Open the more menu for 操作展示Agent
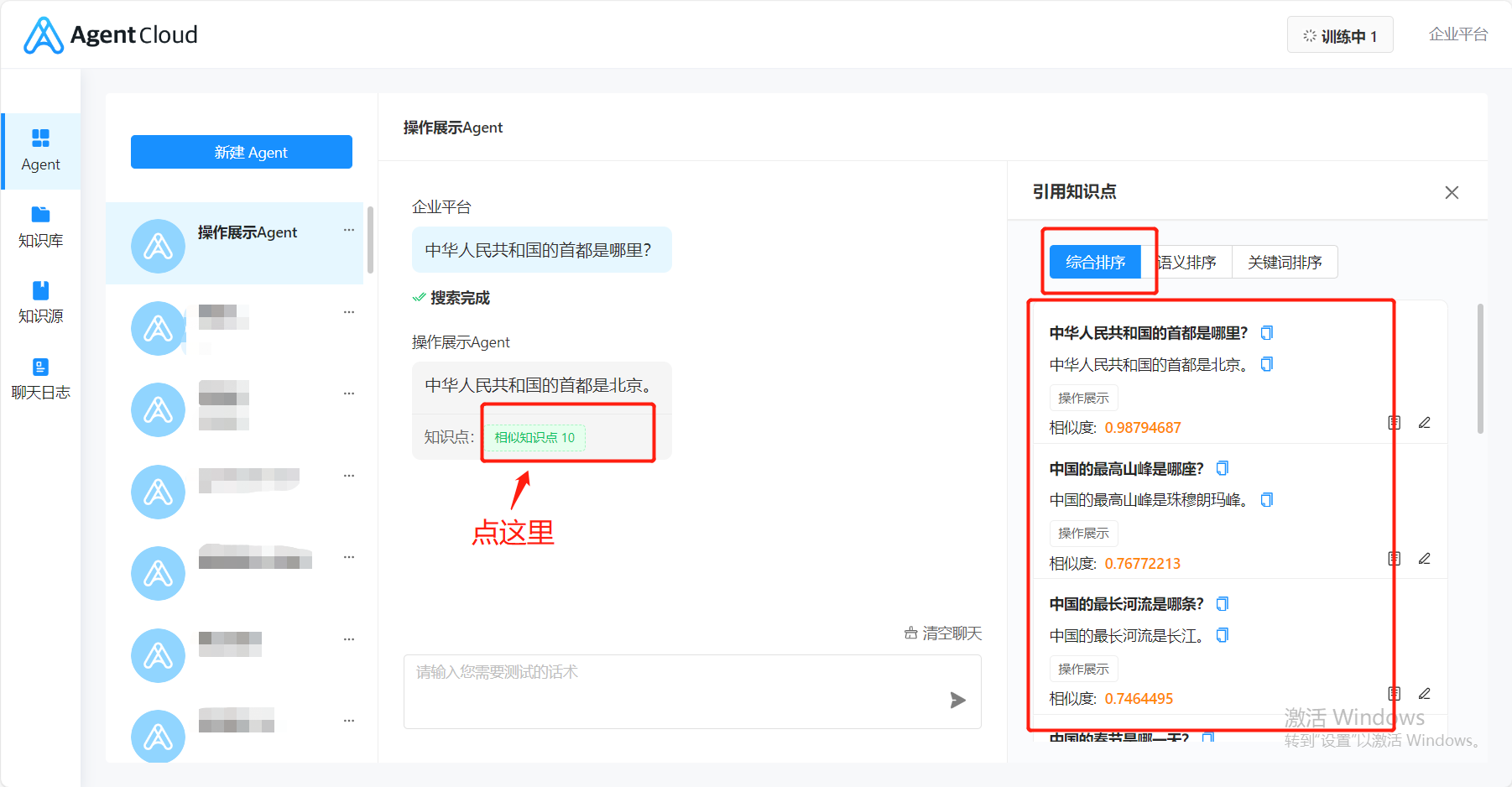 pyautogui.click(x=349, y=230)
